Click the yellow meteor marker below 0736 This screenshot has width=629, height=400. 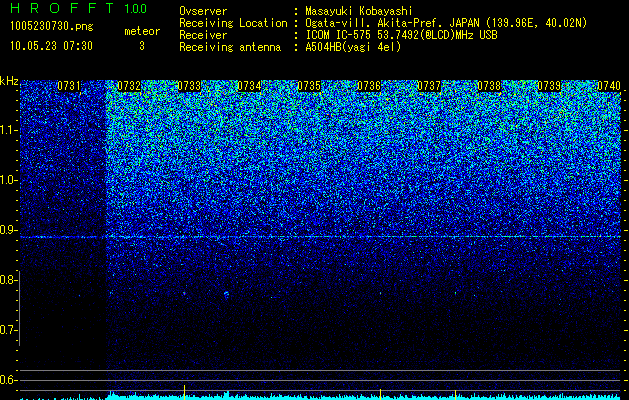click(380, 394)
